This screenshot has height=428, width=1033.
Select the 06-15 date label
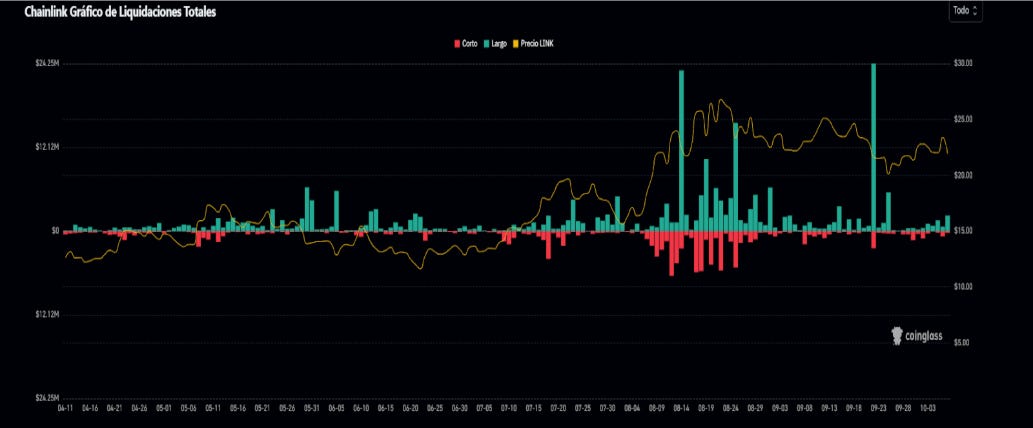[x=386, y=408]
